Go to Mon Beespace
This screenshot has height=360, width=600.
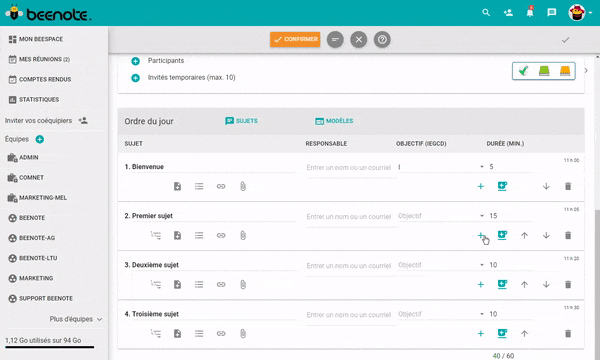pyautogui.click(x=36, y=39)
